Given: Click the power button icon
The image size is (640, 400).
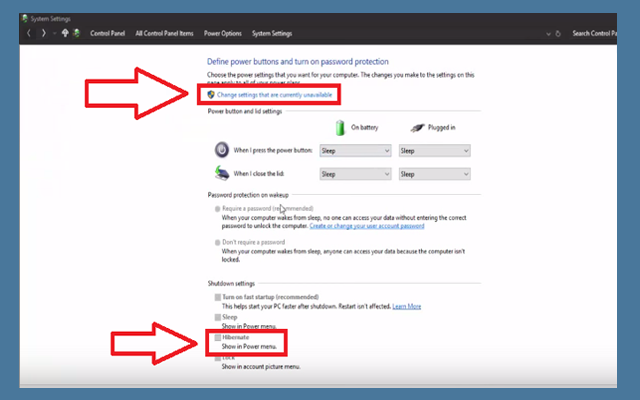Looking at the screenshot, I should pyautogui.click(x=222, y=149).
